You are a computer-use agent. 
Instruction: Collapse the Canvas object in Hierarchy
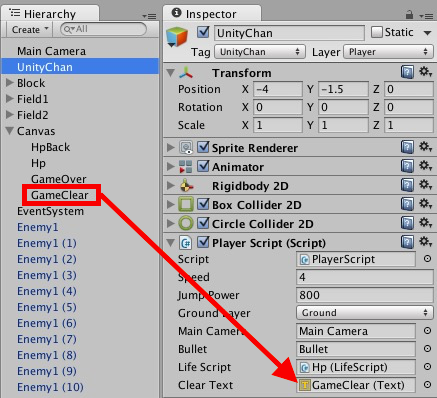10,131
